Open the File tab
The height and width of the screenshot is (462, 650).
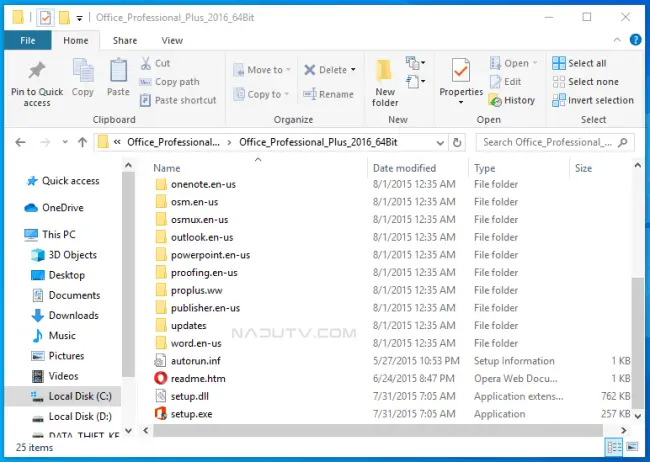tap(28, 40)
